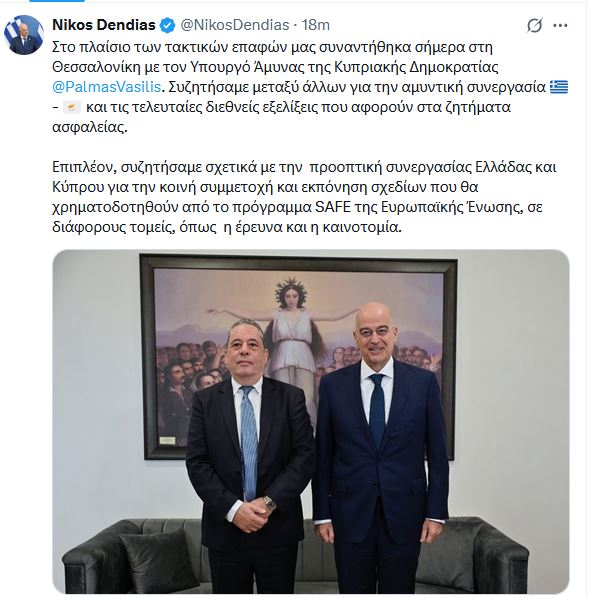589x598 pixels.
Task: Click the man with the light blue striped tie
Action: (x=250, y=458)
